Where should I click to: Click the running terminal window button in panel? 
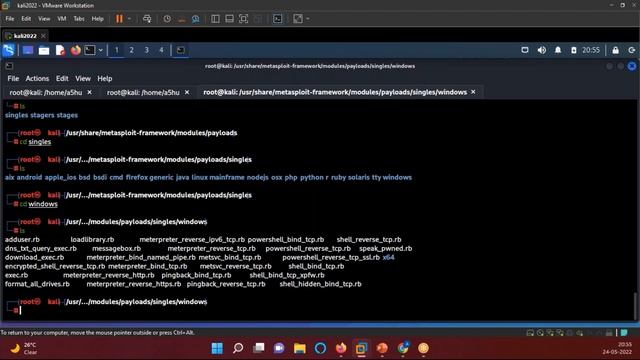pyautogui.click(x=180, y=50)
